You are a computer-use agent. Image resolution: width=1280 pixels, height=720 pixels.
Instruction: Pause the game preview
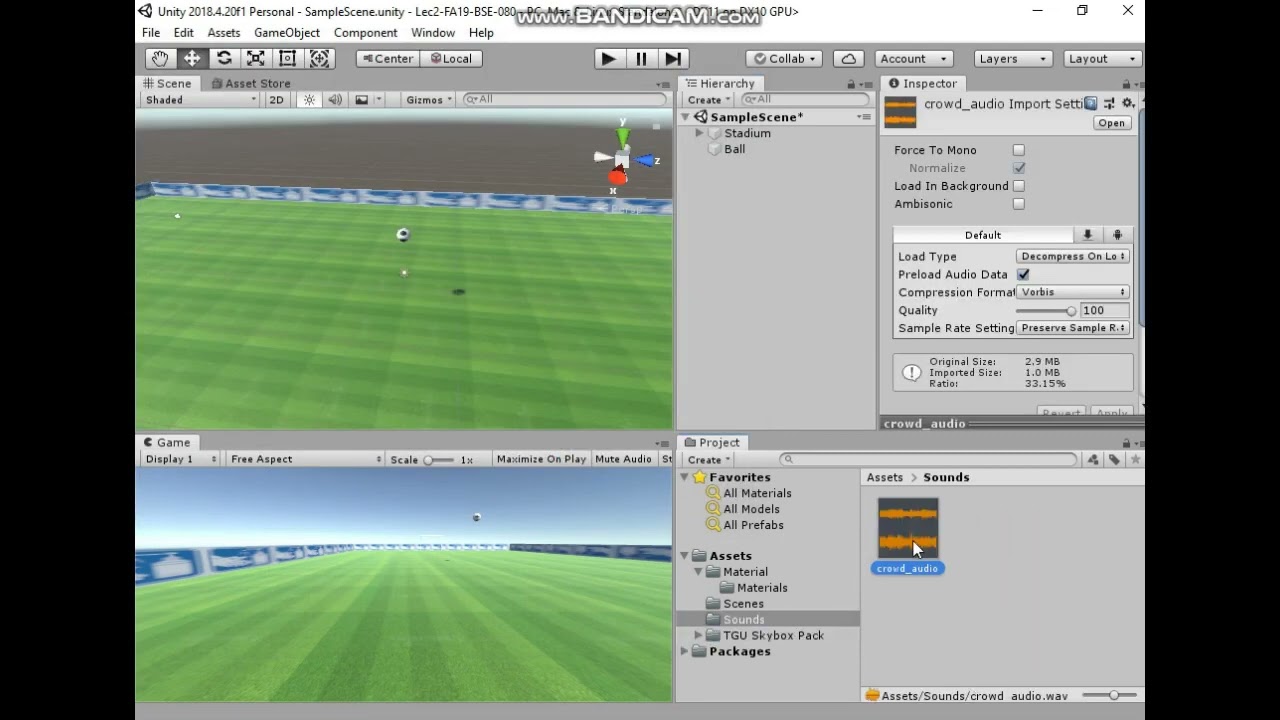coord(641,59)
